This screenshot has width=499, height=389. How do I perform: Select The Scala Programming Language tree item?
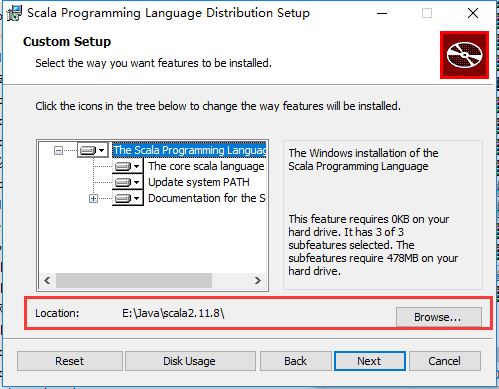click(x=189, y=150)
